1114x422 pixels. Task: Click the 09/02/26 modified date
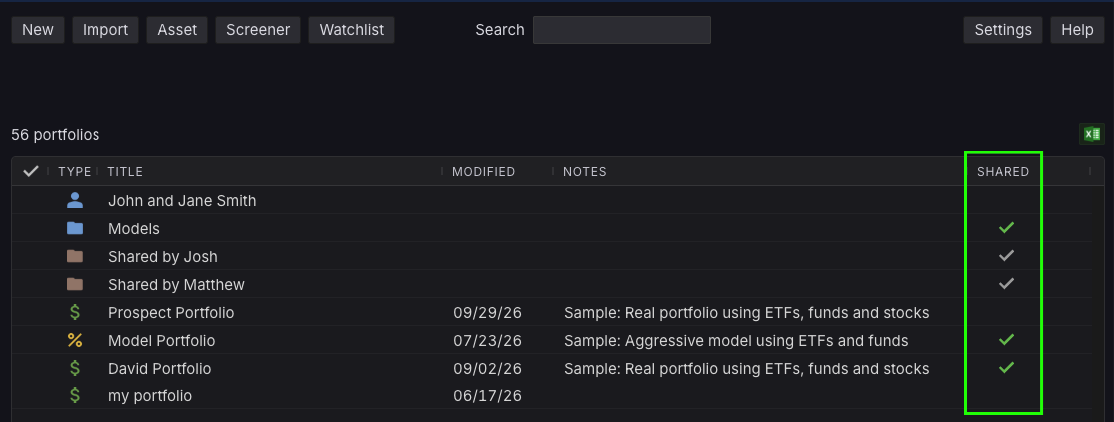coord(487,369)
